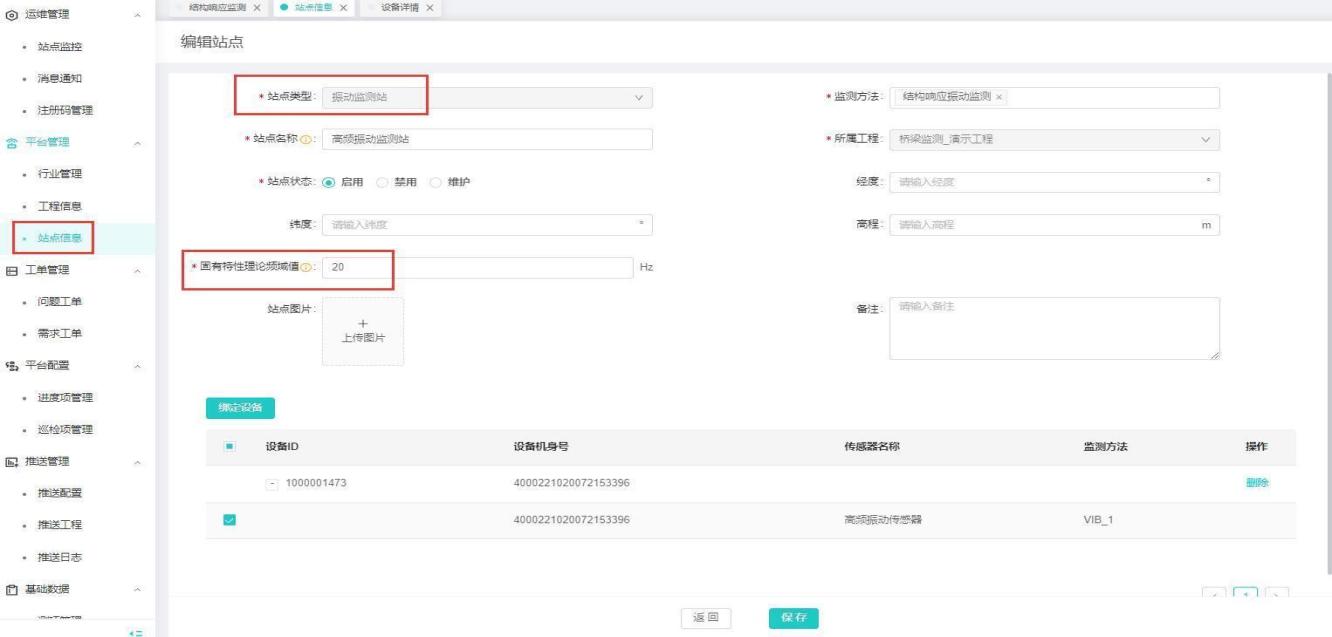The width and height of the screenshot is (1332, 637).
Task: Click the 上传图片 upload box
Action: [x=363, y=331]
